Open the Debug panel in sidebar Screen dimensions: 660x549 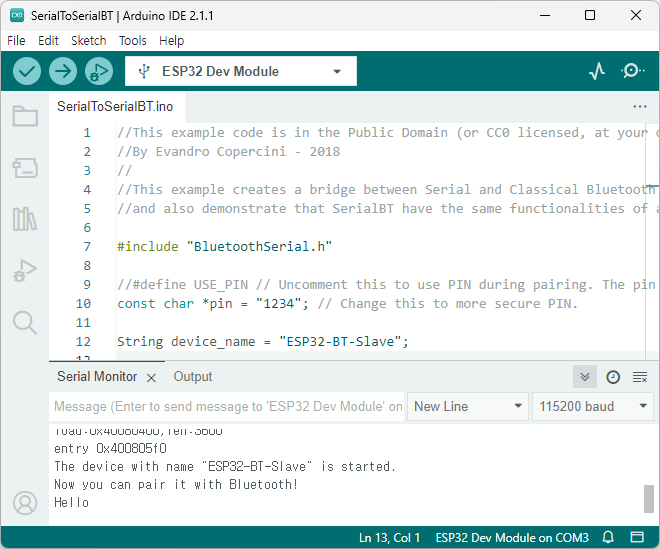tap(25, 271)
